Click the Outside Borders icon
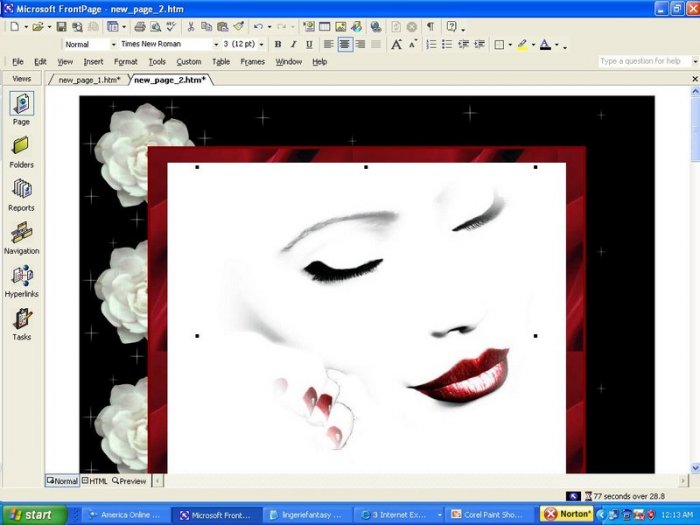 pos(500,45)
